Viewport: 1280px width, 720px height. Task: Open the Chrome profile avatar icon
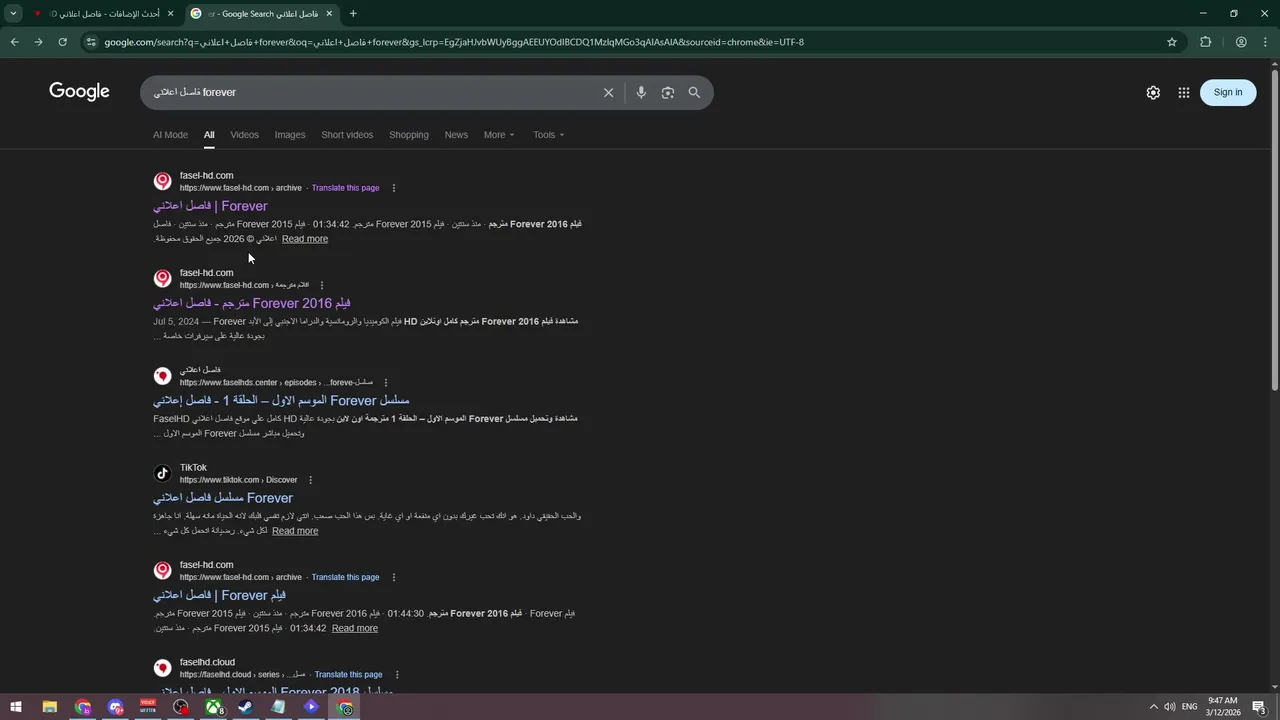point(1241,42)
